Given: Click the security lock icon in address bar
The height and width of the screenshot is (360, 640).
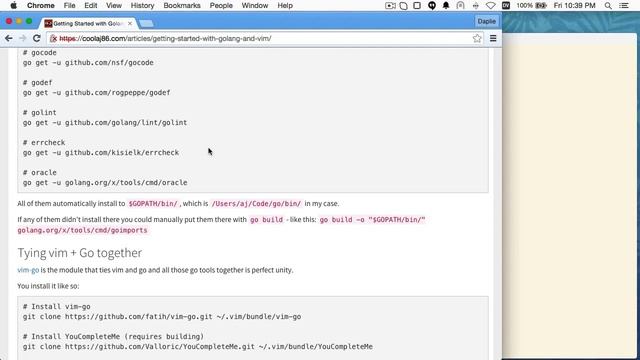Looking at the screenshot, I should [x=53, y=38].
